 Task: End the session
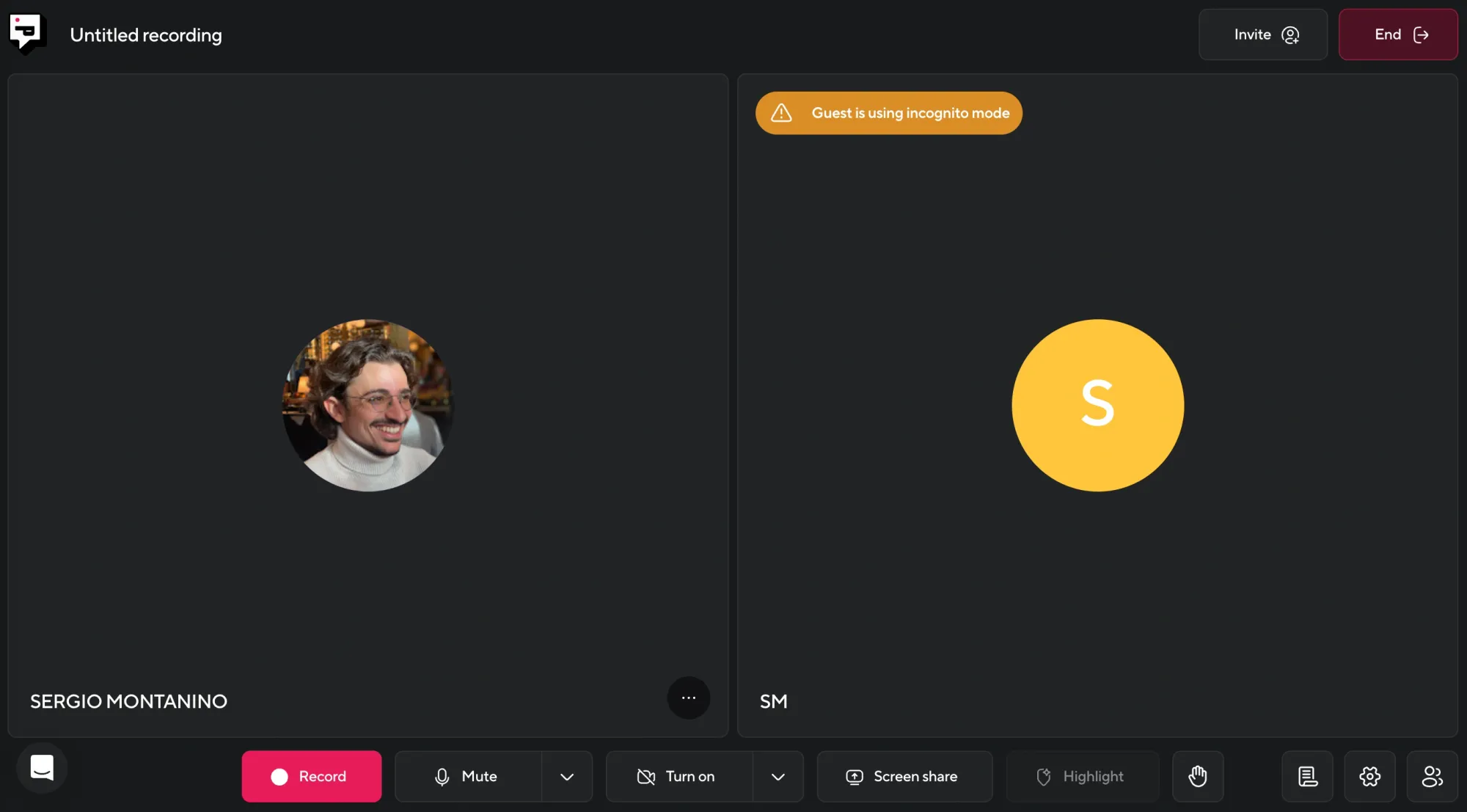coord(1397,34)
